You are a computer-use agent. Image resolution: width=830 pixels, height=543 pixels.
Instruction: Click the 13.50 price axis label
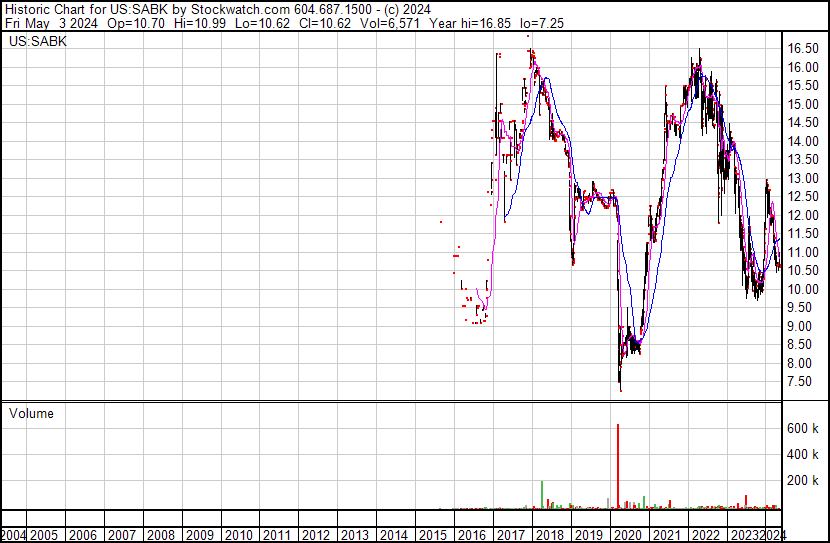pyautogui.click(x=803, y=160)
